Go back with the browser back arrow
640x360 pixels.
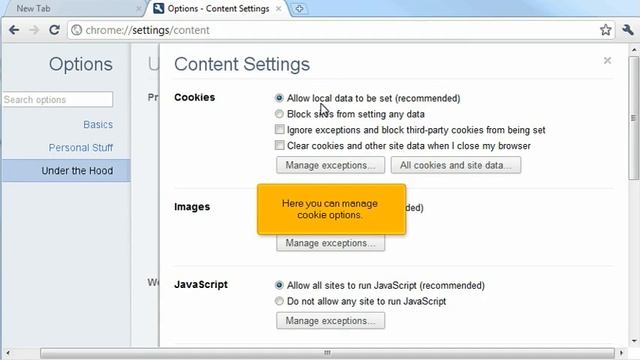pyautogui.click(x=14, y=30)
